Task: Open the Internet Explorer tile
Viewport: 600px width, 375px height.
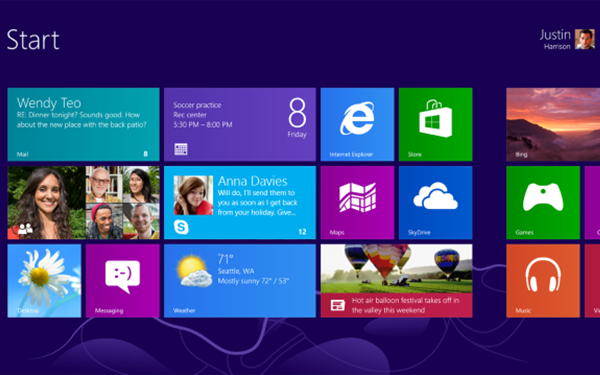Action: [x=357, y=124]
